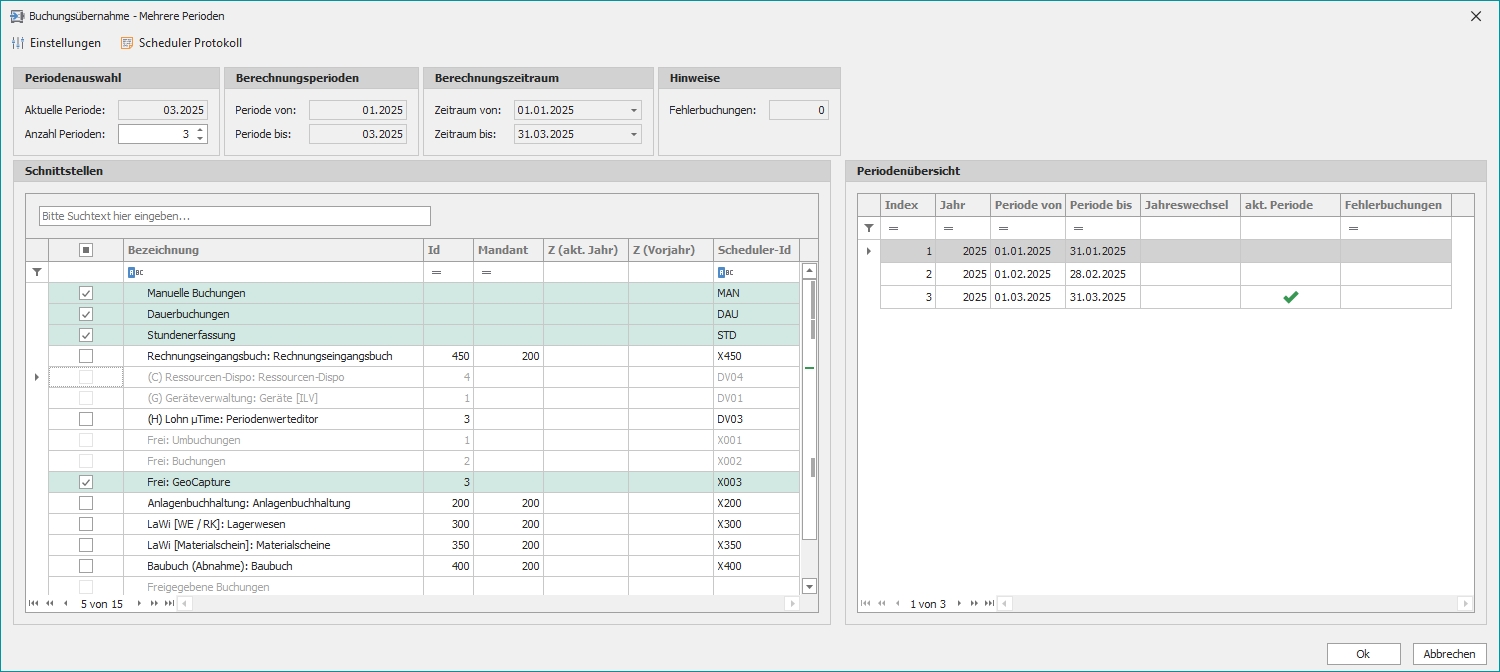Open the Zeitraum von date dropdown

tap(634, 110)
